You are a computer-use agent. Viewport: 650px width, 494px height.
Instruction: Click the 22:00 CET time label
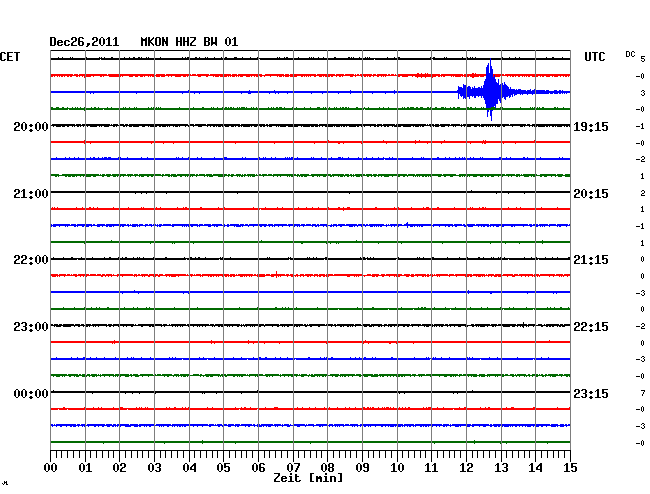(x=31, y=260)
